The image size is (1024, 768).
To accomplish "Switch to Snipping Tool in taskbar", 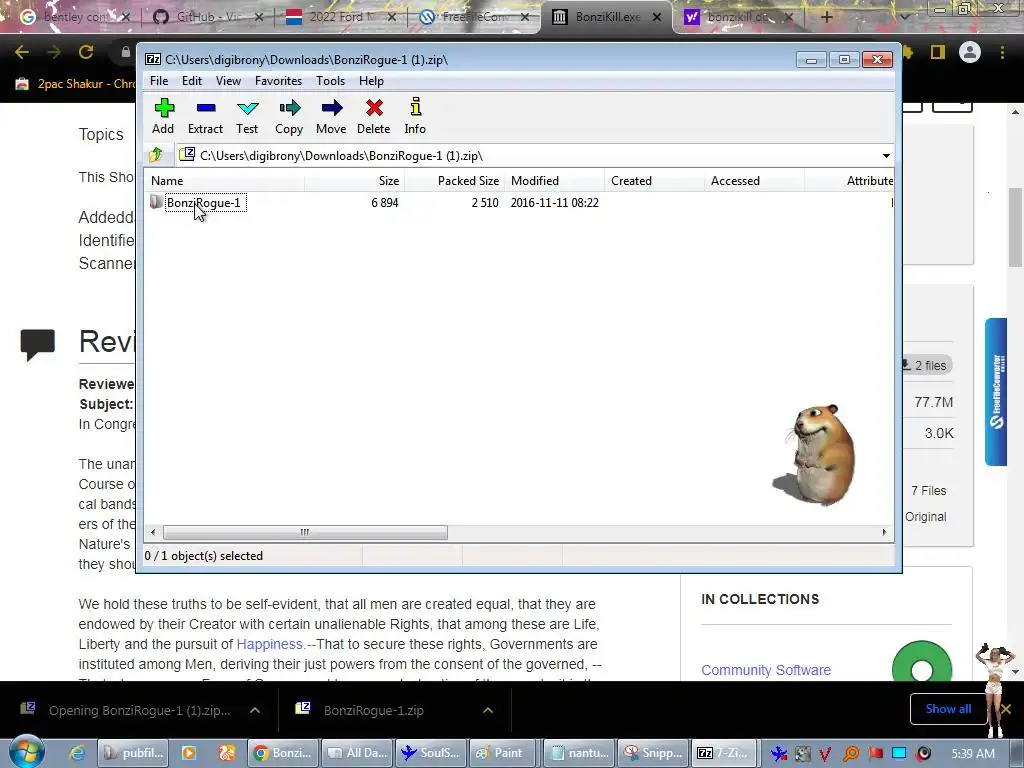I will 653,753.
